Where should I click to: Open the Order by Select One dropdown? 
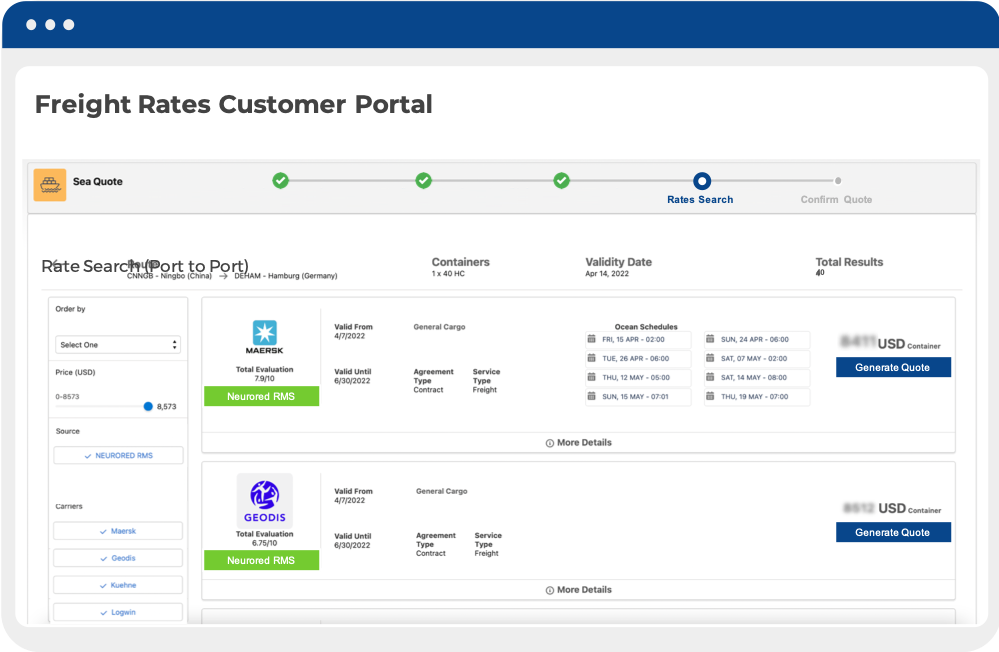pyautogui.click(x=118, y=345)
